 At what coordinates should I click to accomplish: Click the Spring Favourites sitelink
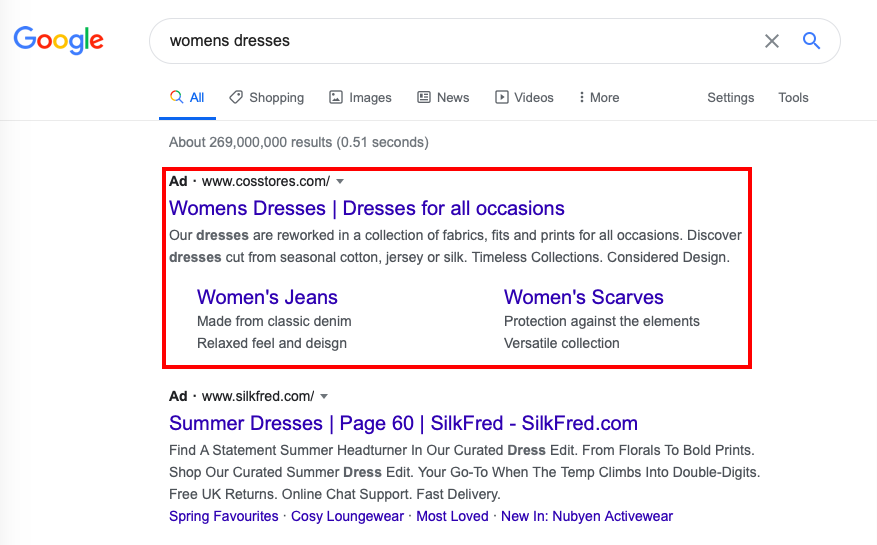(x=224, y=516)
